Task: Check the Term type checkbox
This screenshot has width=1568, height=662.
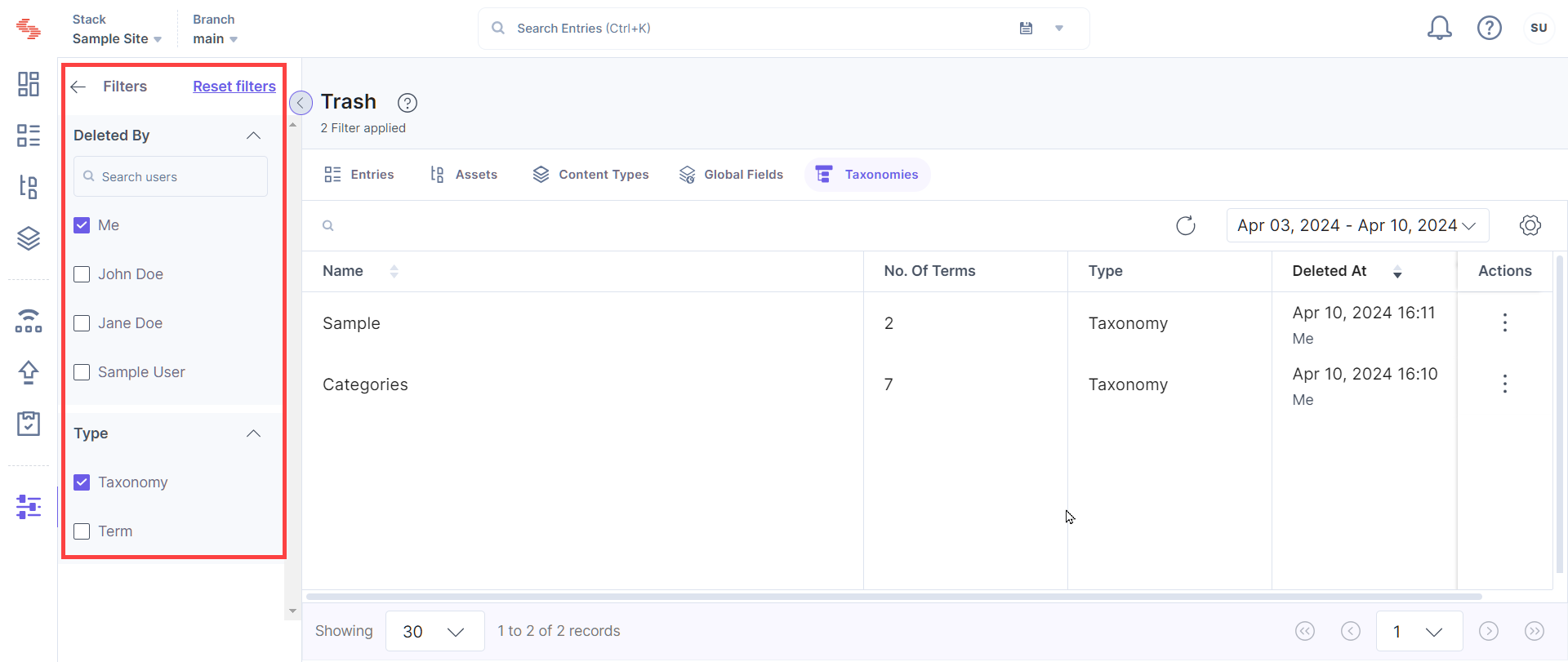Action: (x=82, y=531)
